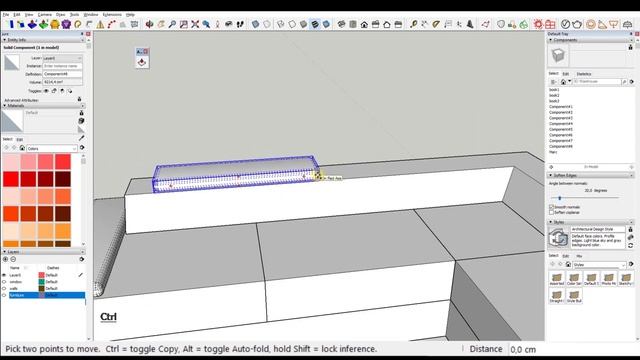Select the yellow warning triangle icon
Viewport: 640px width, 360px height.
click(100, 24)
